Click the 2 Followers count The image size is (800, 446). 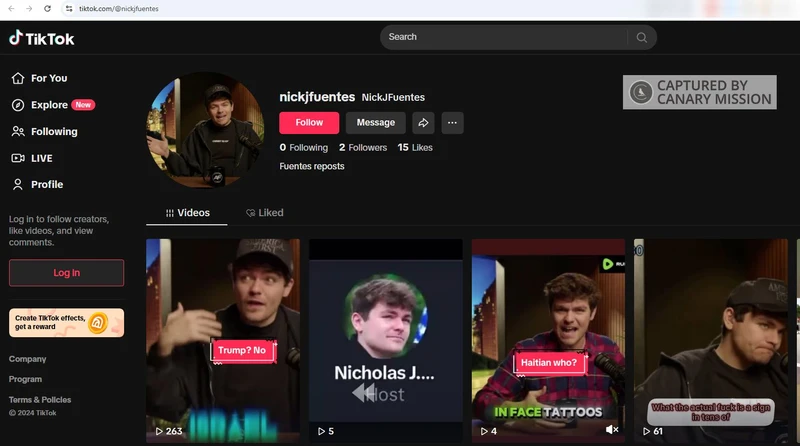pyautogui.click(x=363, y=147)
